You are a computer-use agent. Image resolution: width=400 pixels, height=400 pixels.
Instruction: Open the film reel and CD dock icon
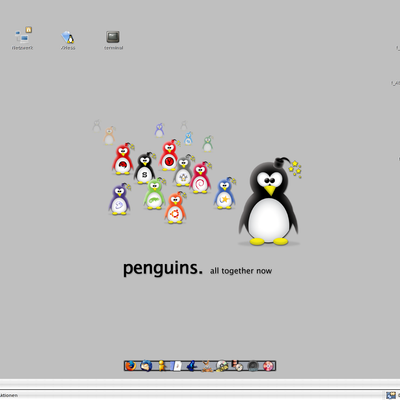pos(238,366)
